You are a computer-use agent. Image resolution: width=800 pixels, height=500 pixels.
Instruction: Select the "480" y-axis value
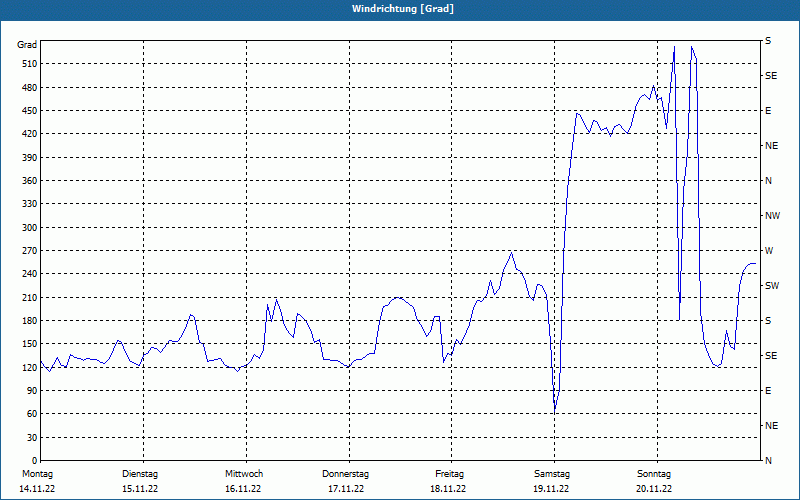click(x=29, y=87)
